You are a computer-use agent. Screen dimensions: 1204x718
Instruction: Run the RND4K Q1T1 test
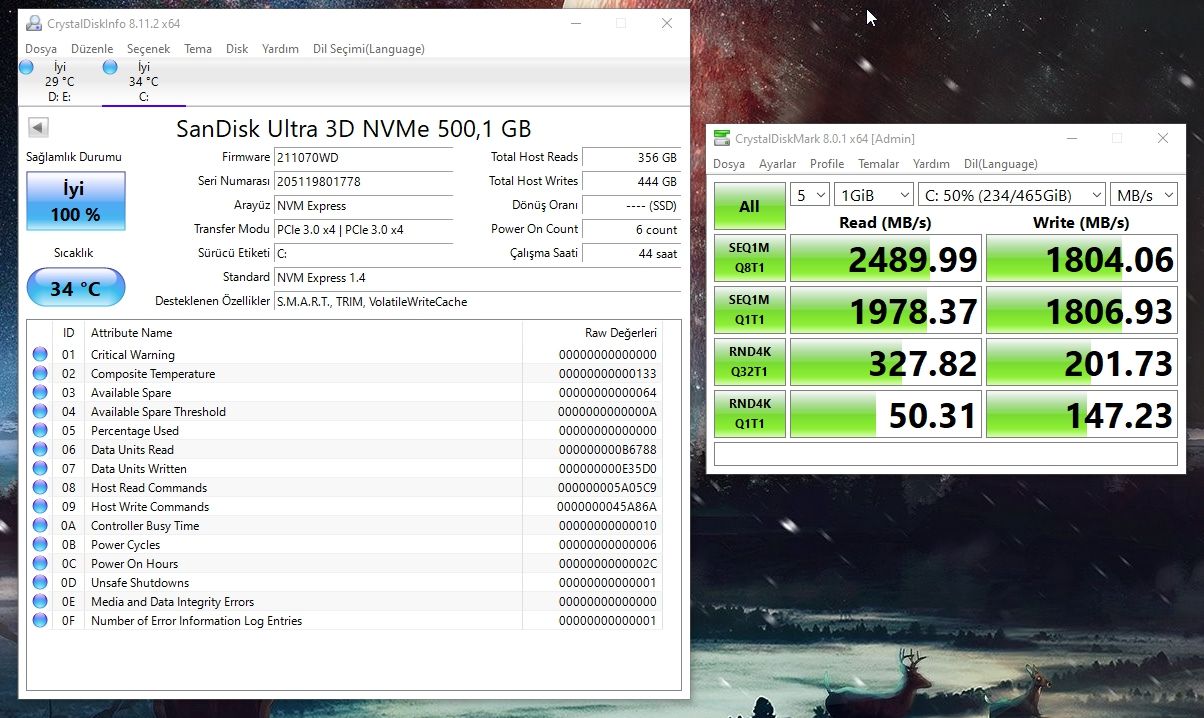(x=749, y=414)
